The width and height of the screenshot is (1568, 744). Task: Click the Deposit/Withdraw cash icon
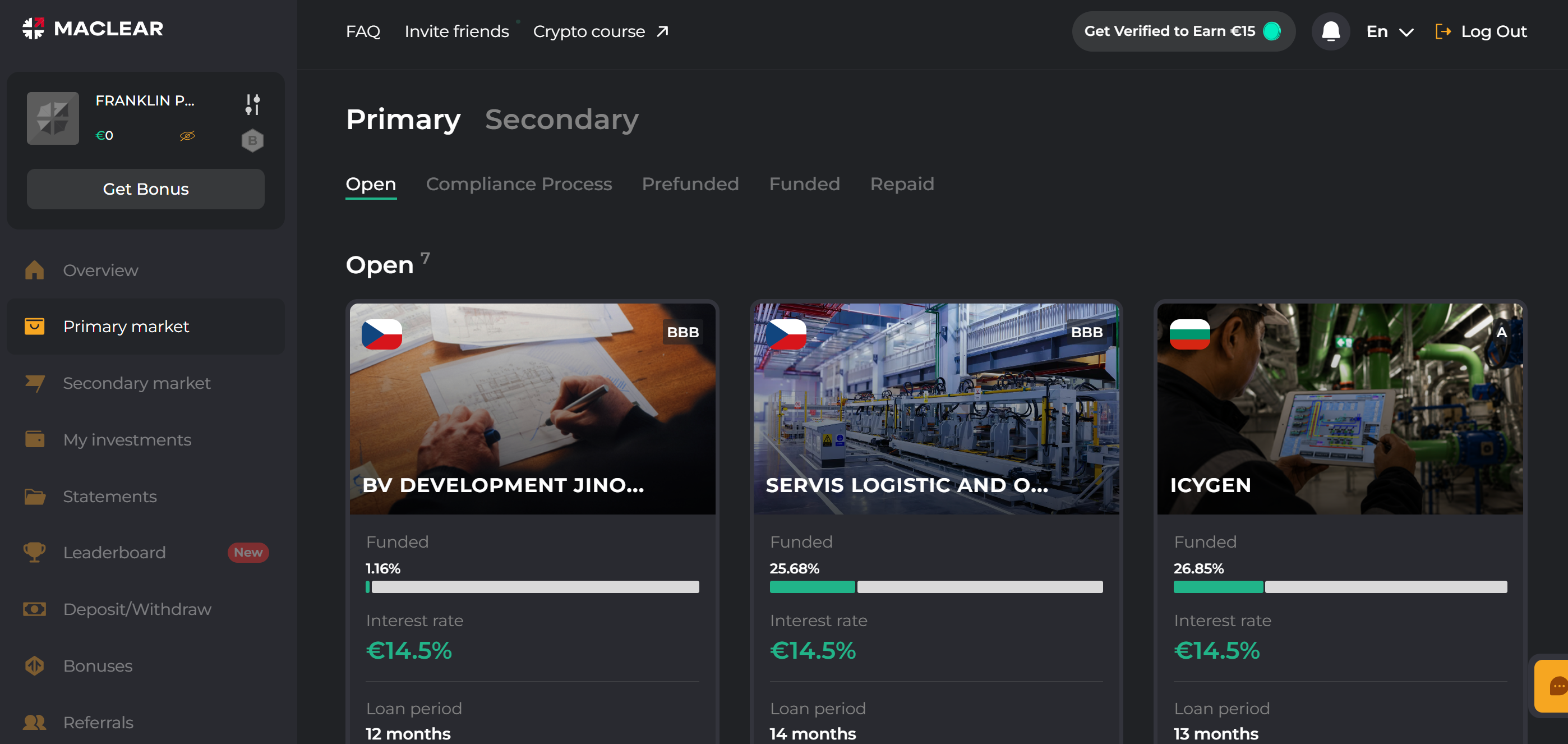[35, 609]
